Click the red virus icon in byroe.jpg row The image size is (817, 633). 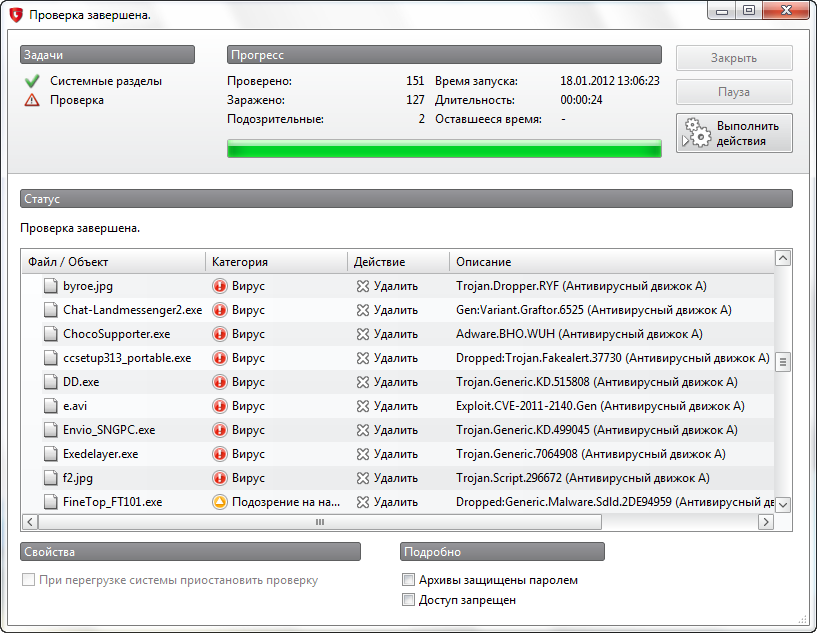click(x=220, y=286)
